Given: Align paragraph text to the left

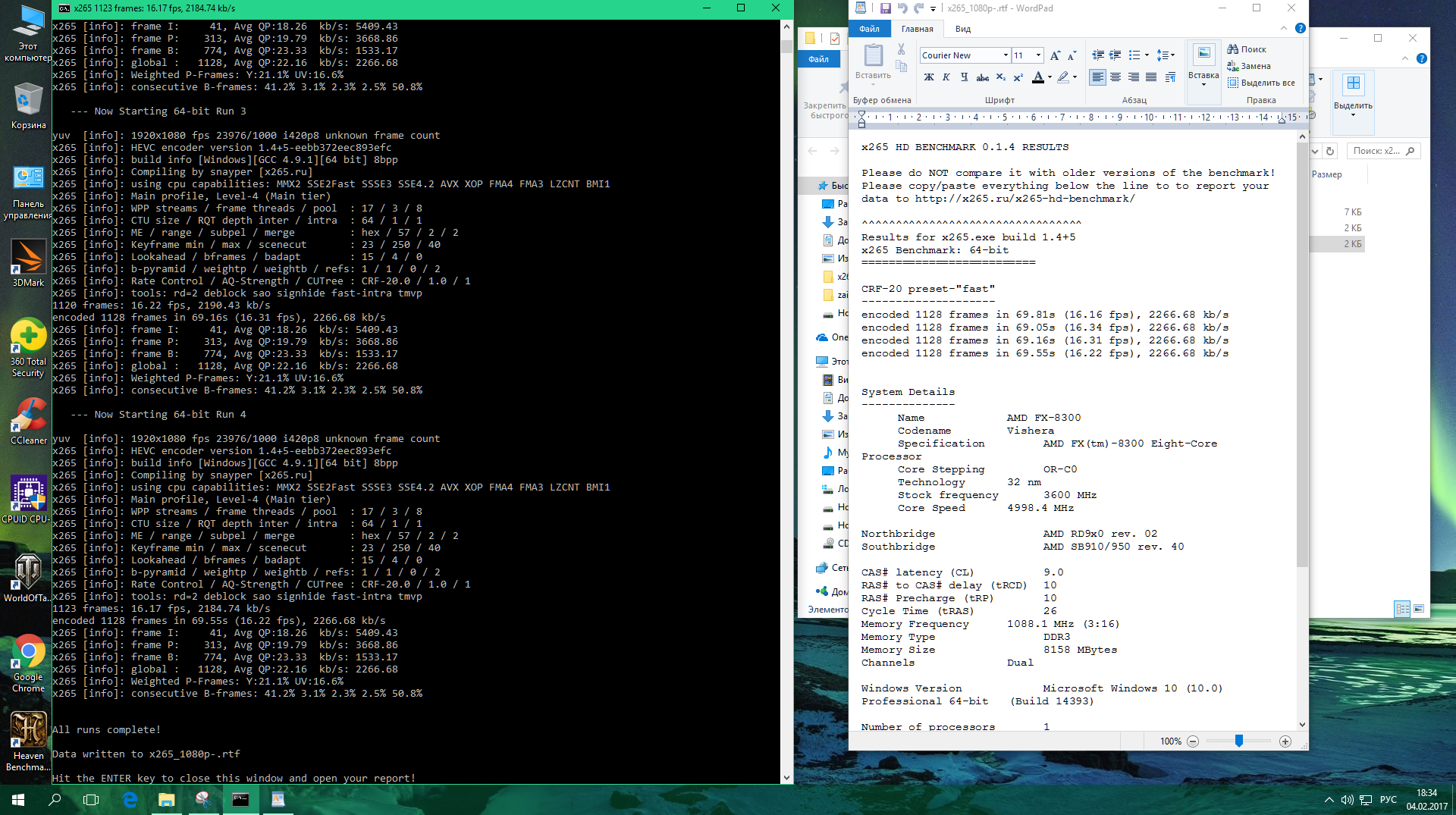Looking at the screenshot, I should coord(1097,77).
